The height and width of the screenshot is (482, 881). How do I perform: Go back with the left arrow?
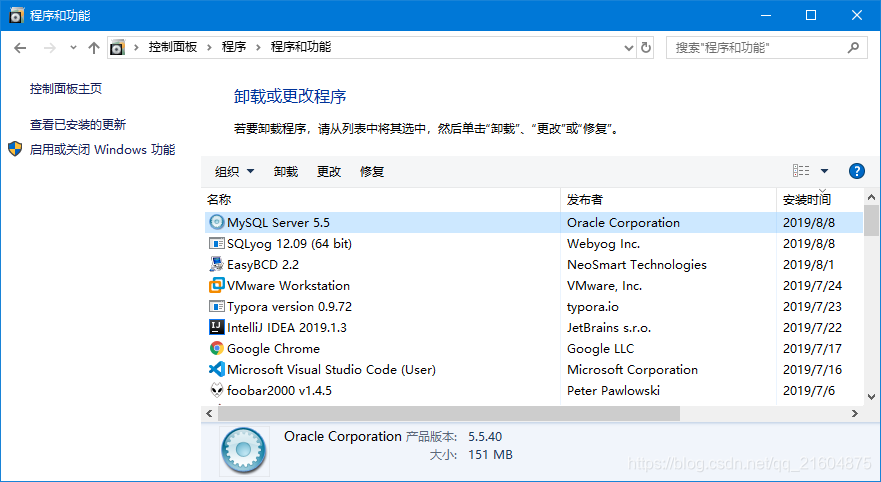click(x=20, y=48)
